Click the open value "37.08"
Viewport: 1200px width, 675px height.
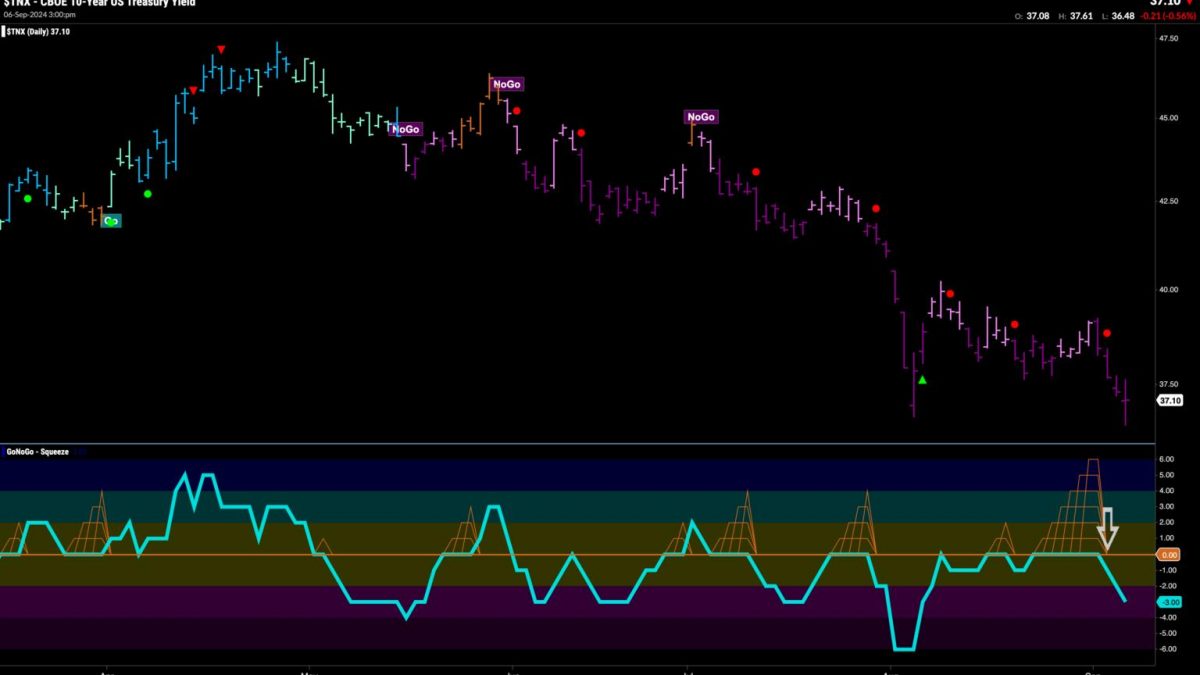tap(1038, 16)
